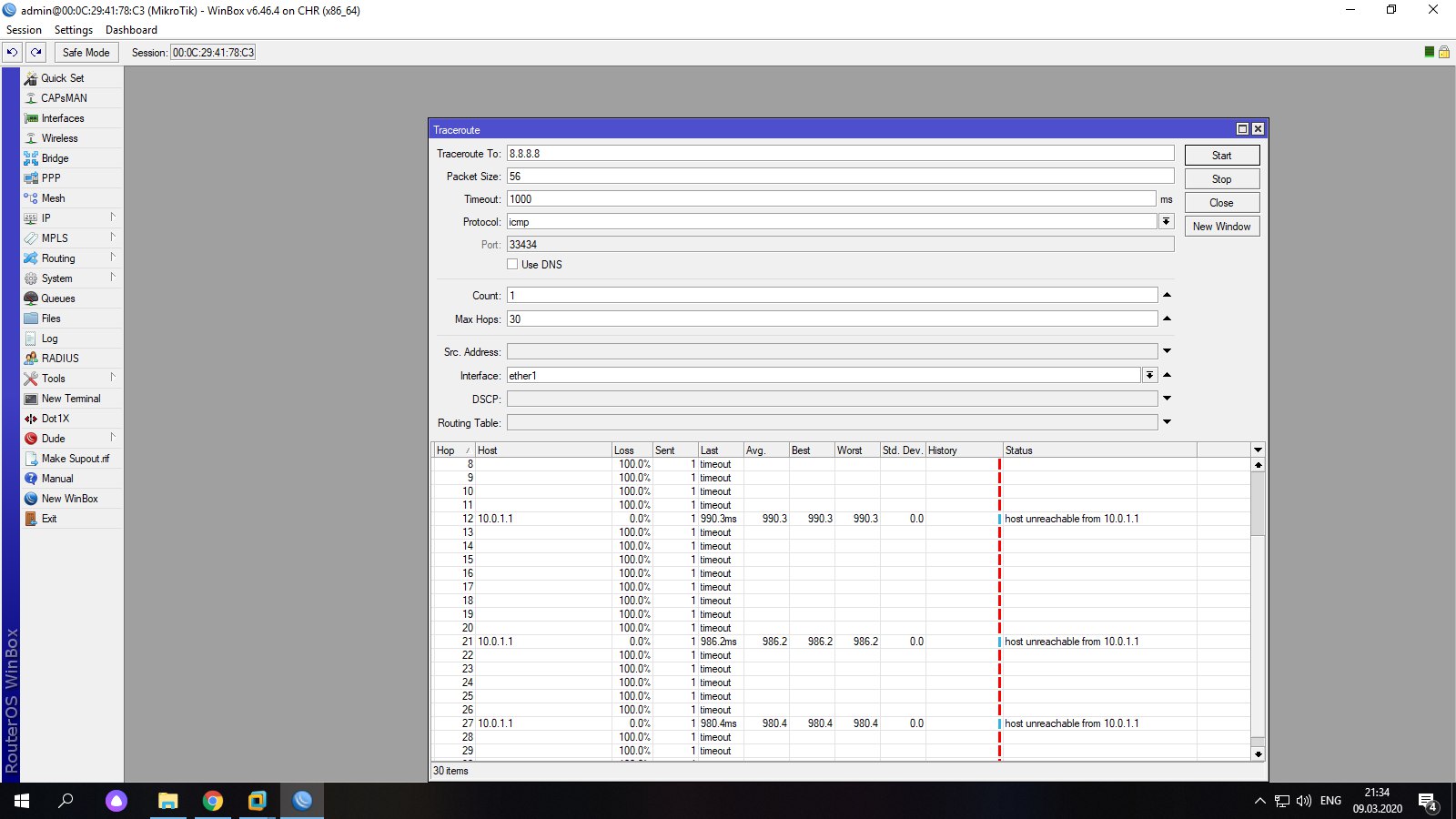The image size is (1456, 819).
Task: Open the Settings menu
Action: click(74, 30)
